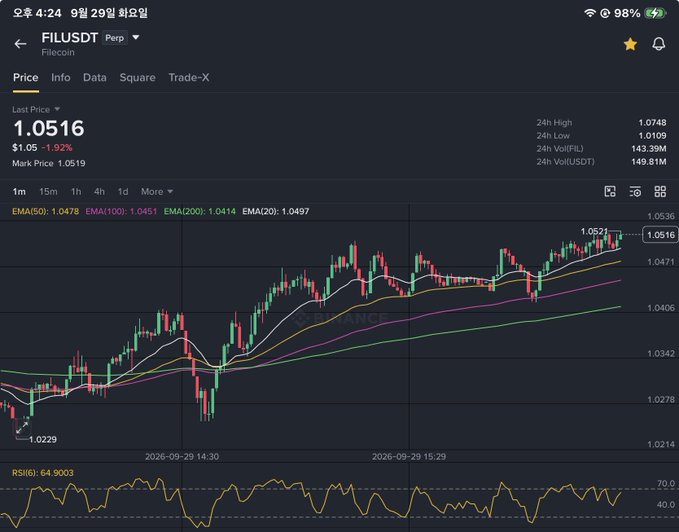Screen dimensions: 679x532
Task: Expand chart with the fullscreen arrows icon
Action: coord(22,427)
